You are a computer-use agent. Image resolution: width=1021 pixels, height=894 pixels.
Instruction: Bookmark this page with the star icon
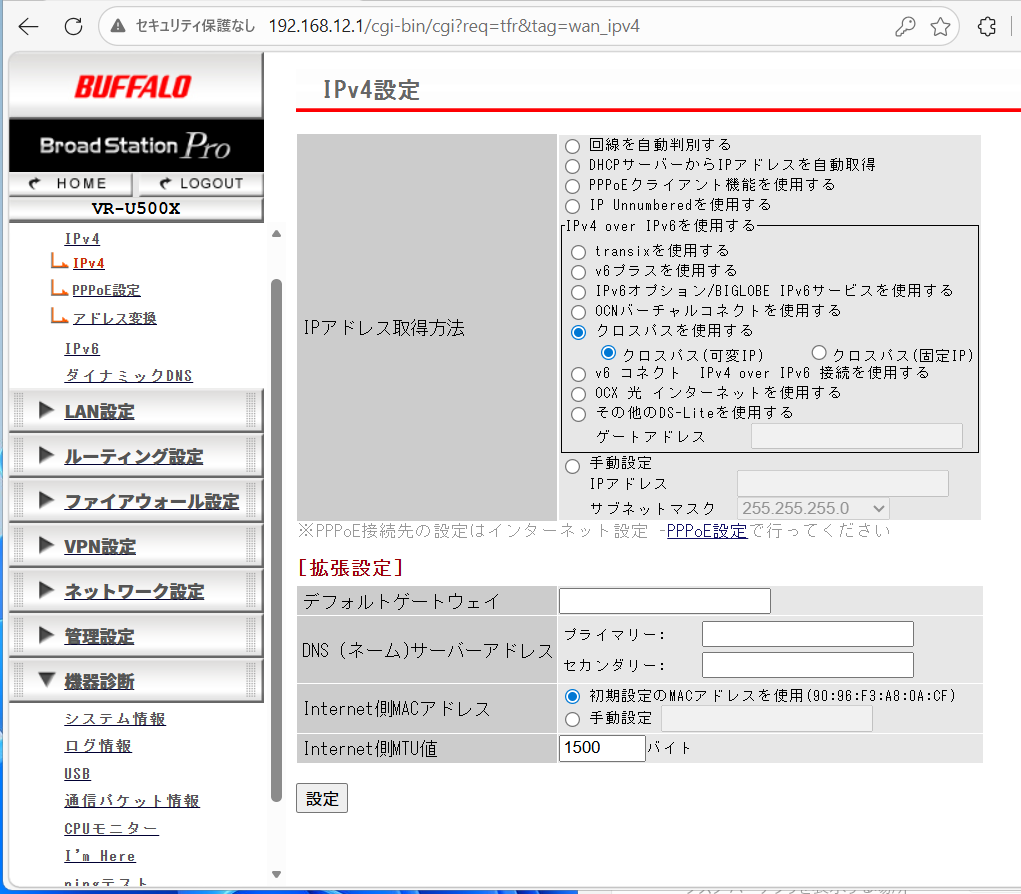point(940,27)
